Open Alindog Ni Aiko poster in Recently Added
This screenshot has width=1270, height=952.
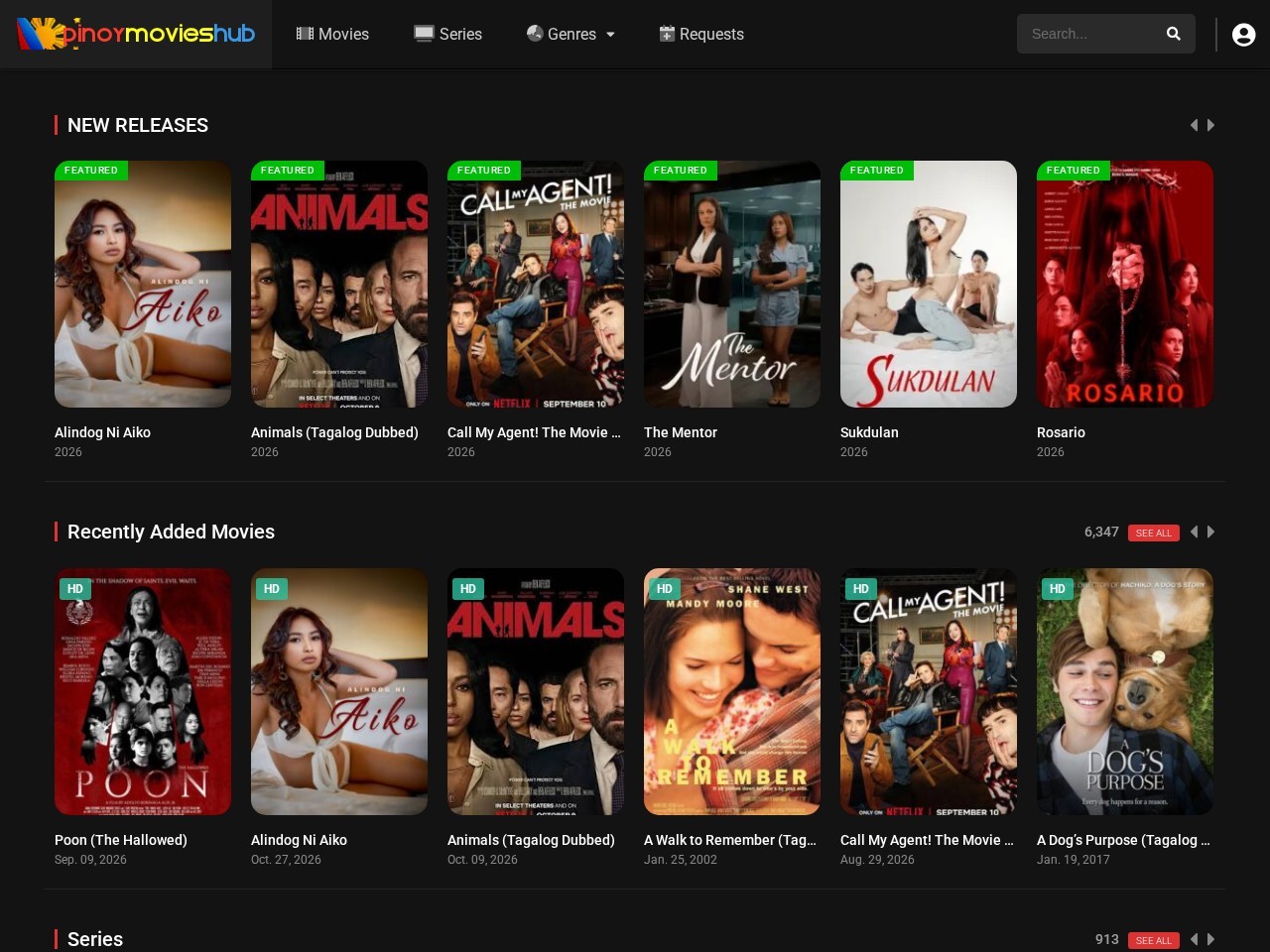tap(339, 691)
